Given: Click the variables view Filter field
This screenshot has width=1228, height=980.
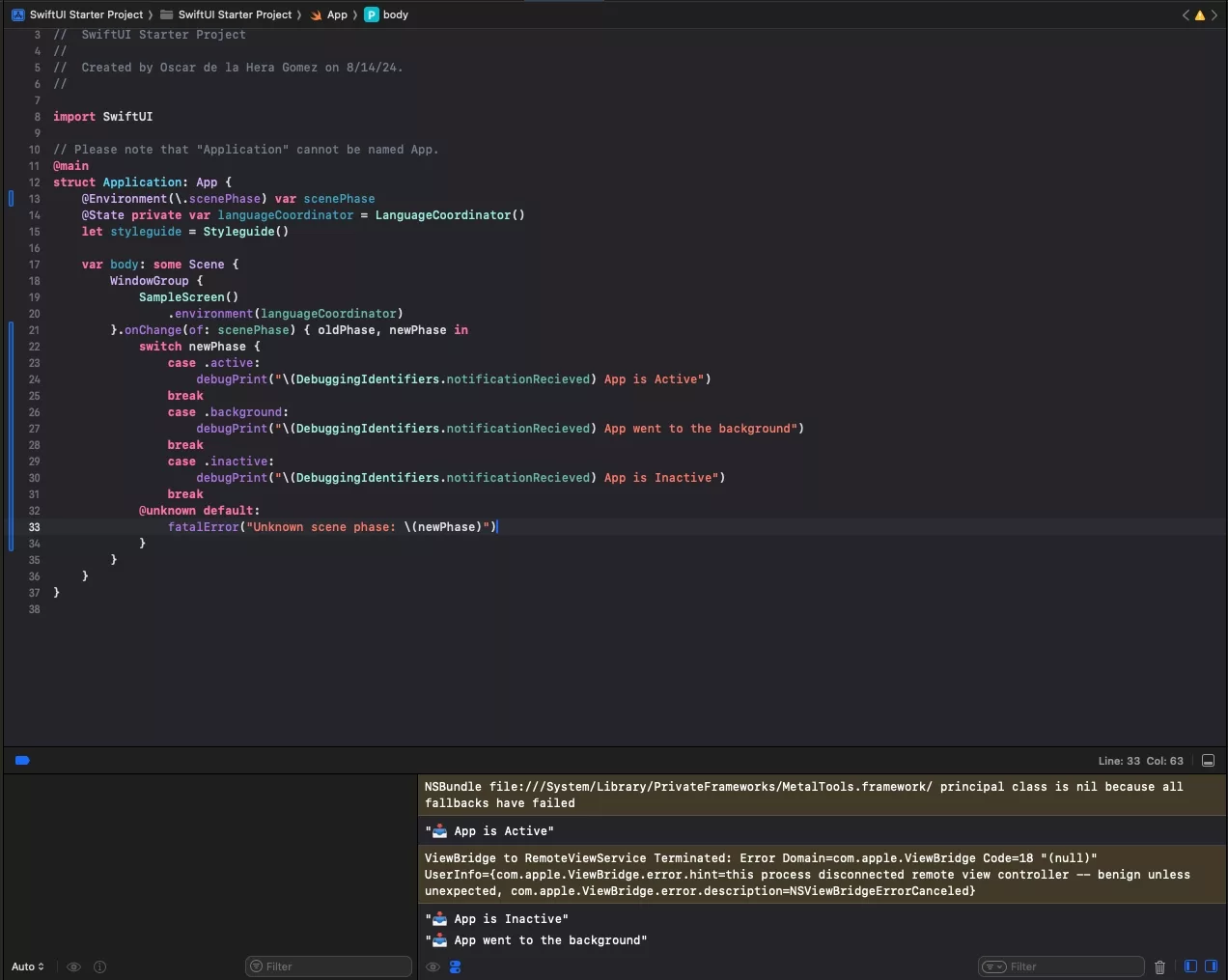Looking at the screenshot, I should [x=329, y=966].
